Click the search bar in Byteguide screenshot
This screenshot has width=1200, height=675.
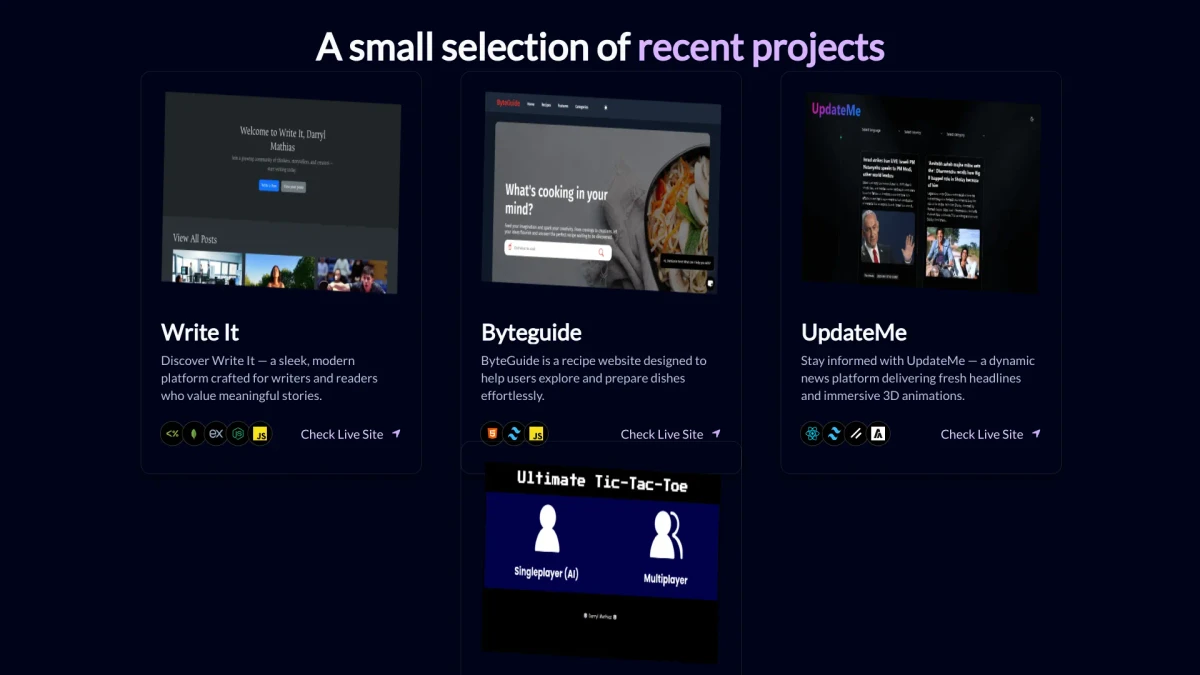point(557,249)
